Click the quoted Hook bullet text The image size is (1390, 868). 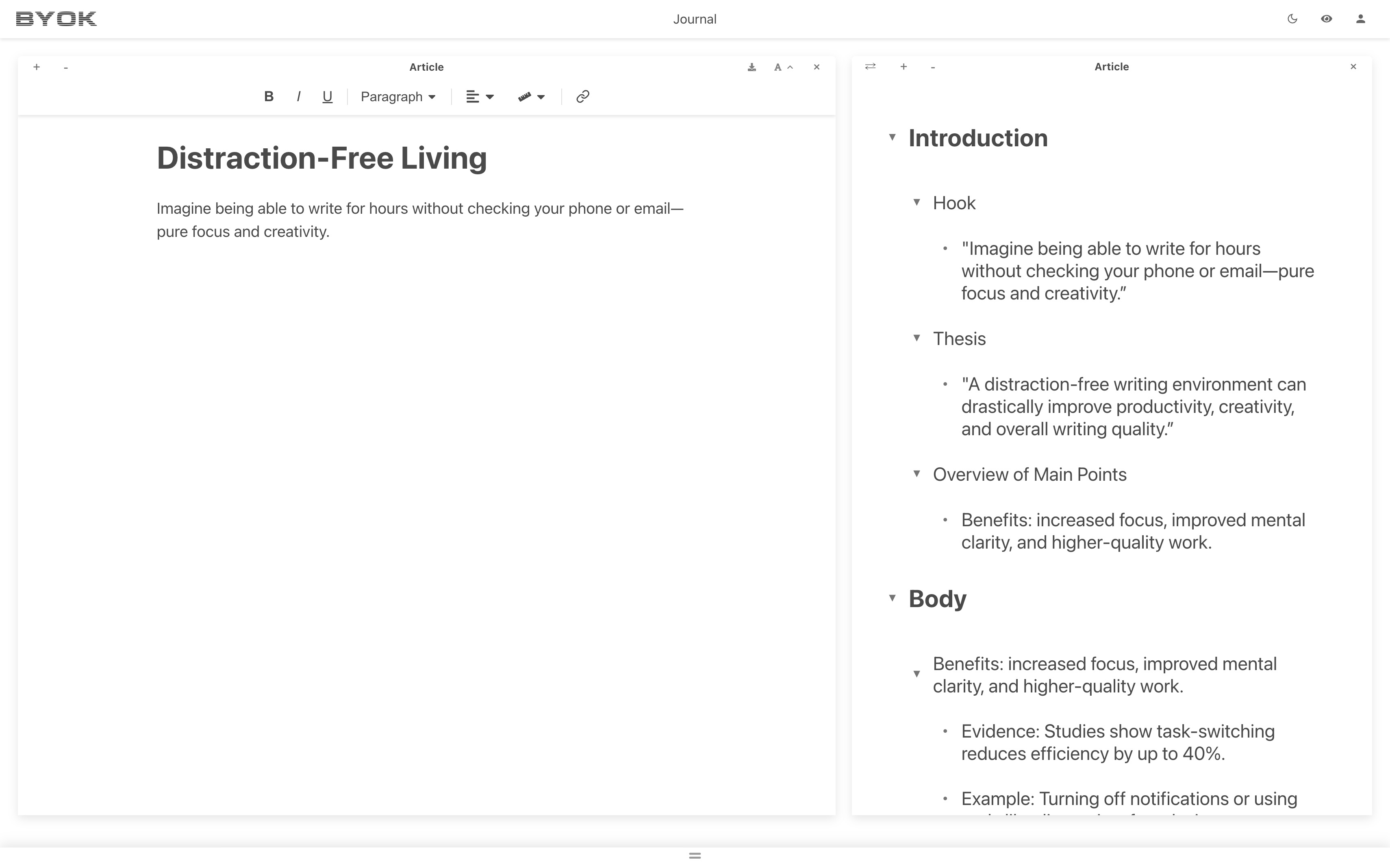pos(1137,271)
